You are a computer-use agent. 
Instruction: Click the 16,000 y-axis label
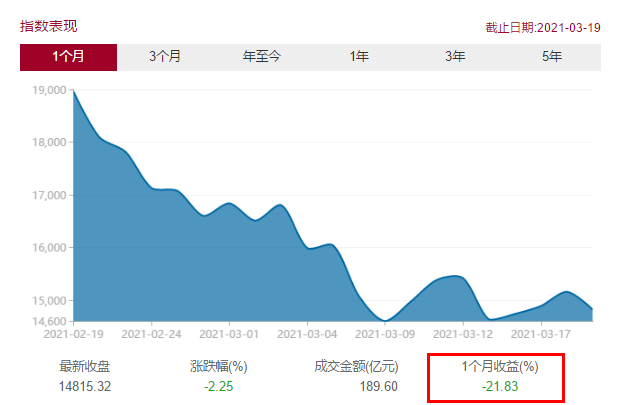49,248
